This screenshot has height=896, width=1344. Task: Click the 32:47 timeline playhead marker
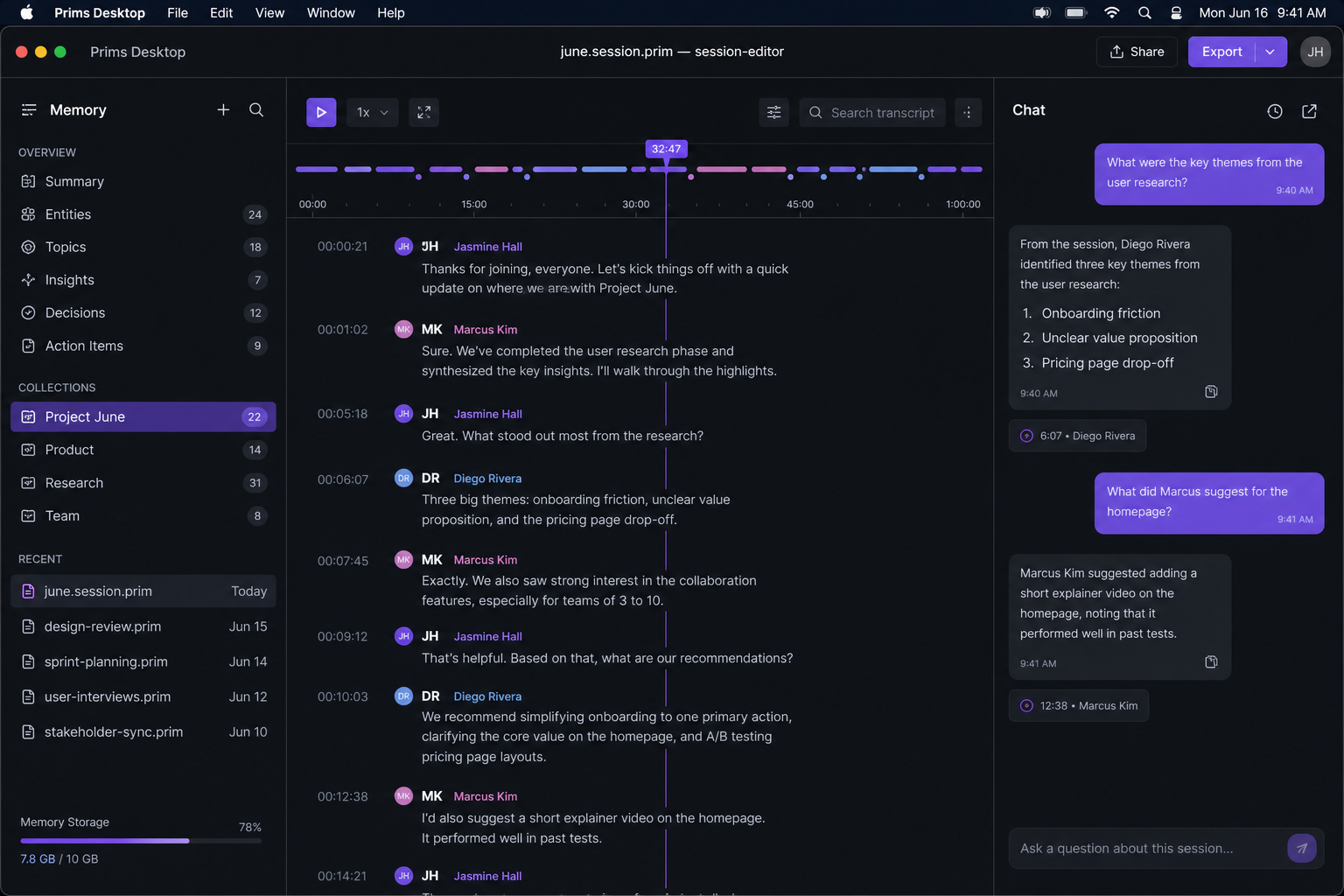(x=666, y=149)
